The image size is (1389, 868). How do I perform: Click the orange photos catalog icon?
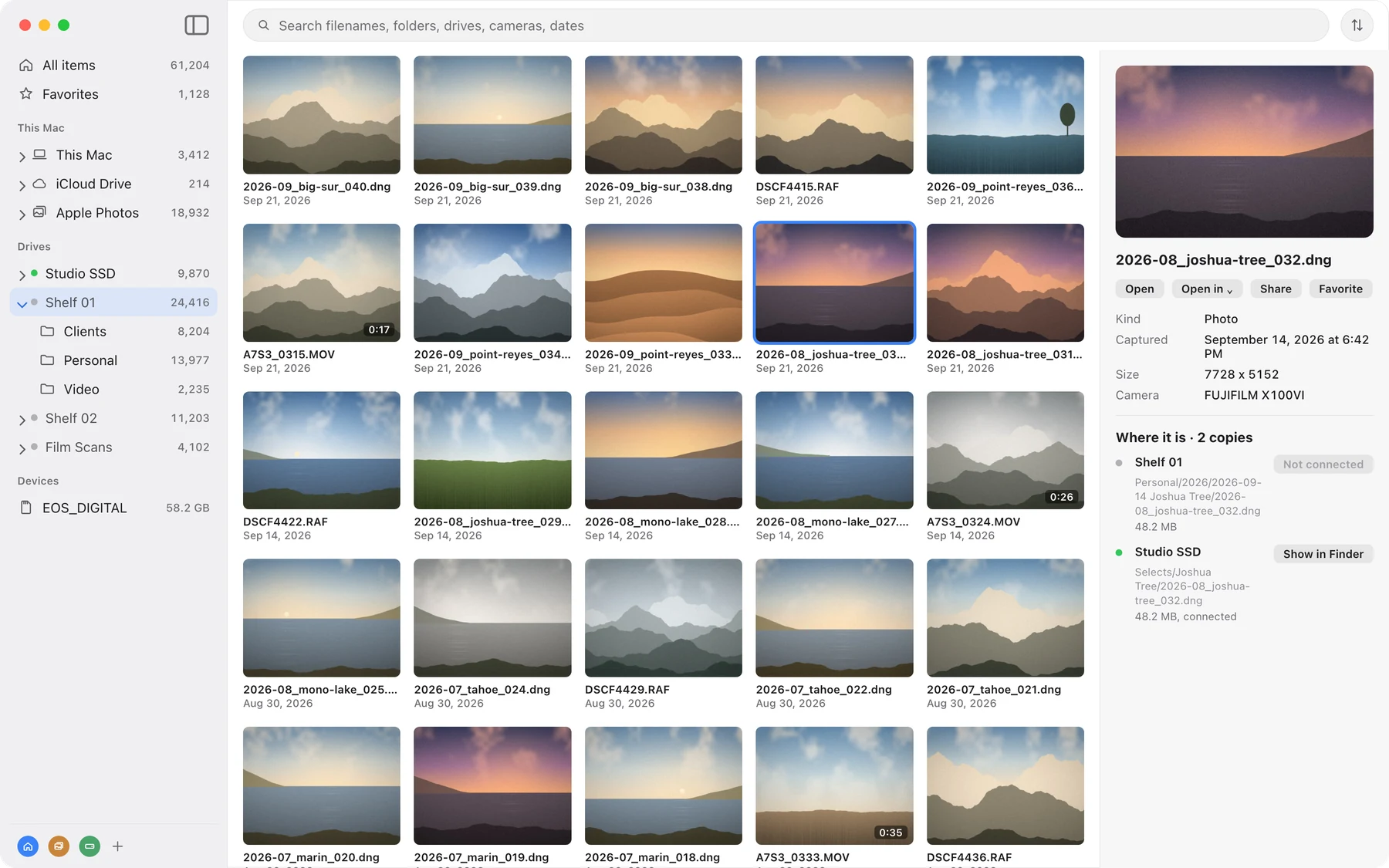[59, 846]
